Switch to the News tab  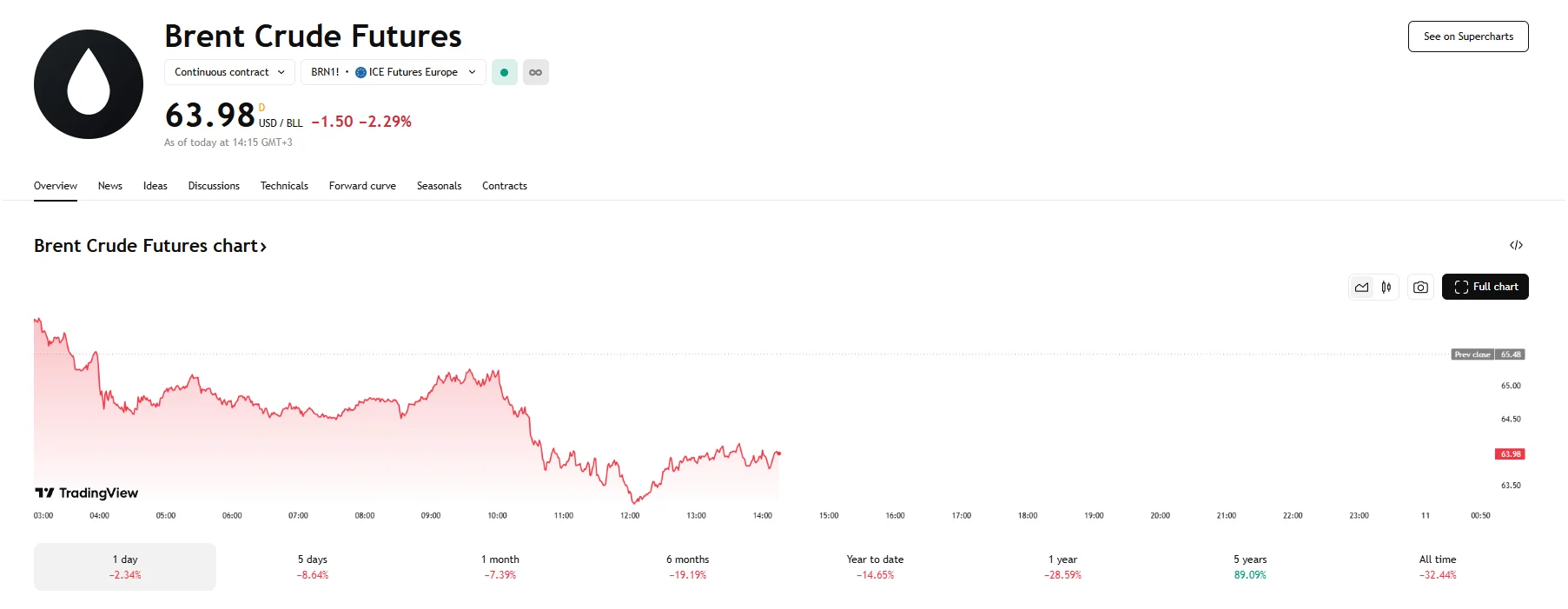110,186
